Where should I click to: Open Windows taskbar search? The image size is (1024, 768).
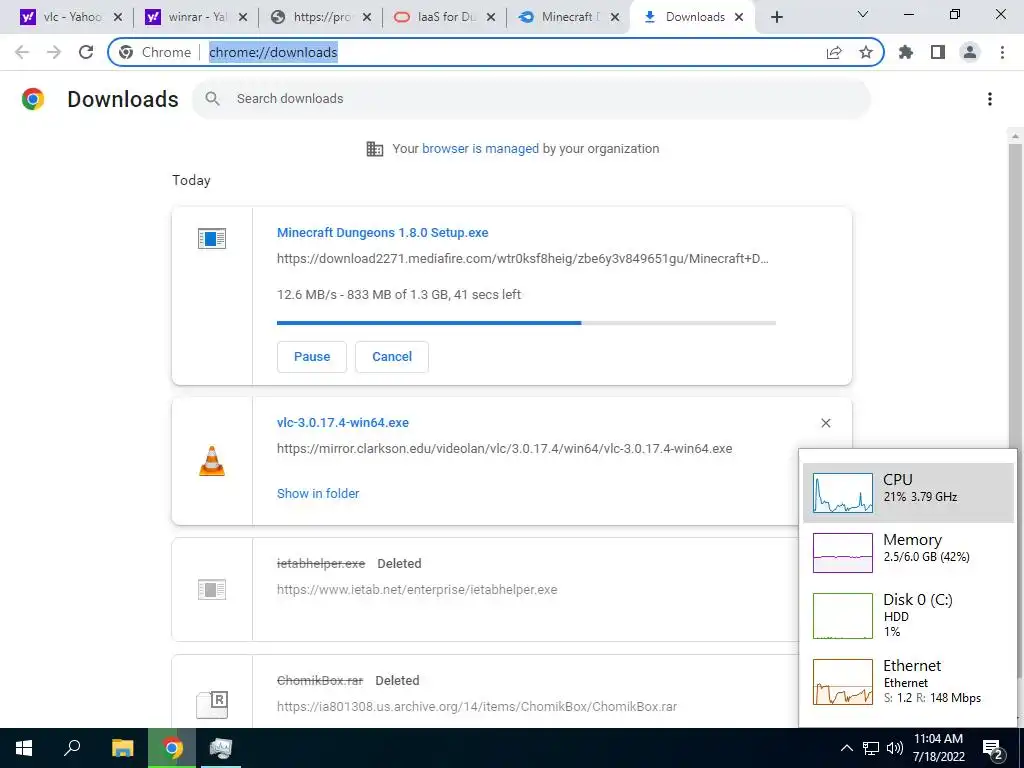72,748
